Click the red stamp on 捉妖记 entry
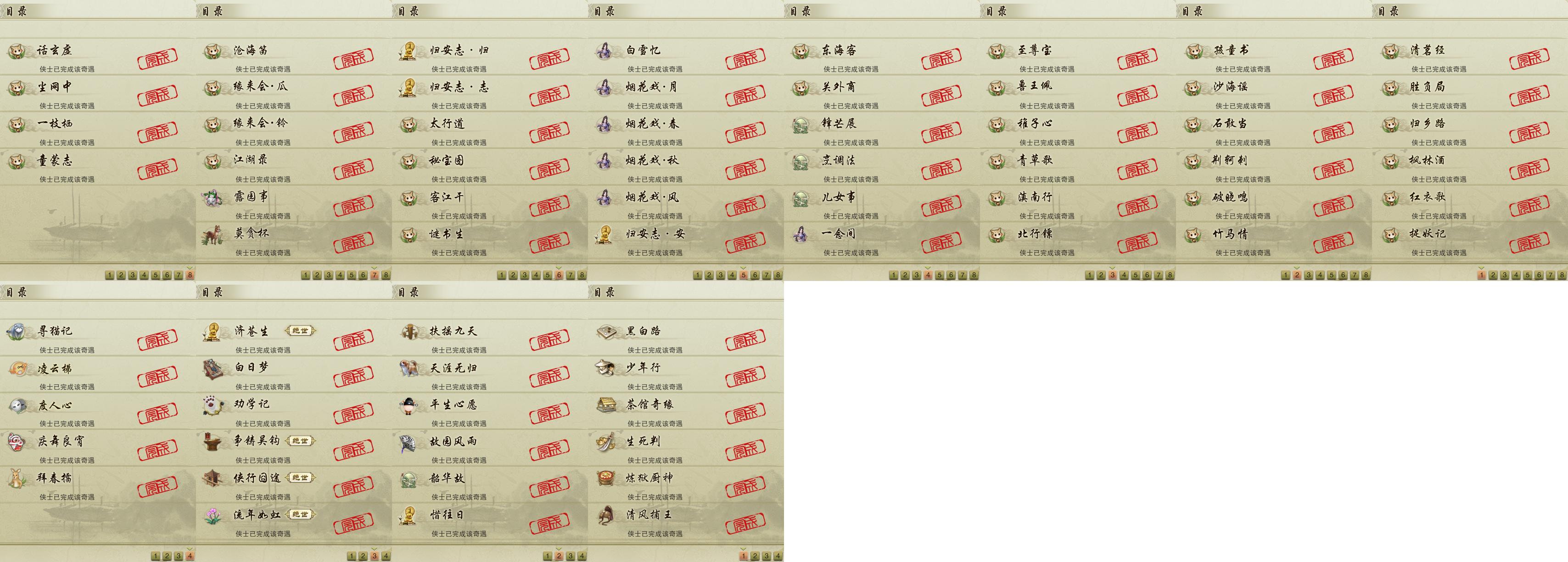 1529,243
